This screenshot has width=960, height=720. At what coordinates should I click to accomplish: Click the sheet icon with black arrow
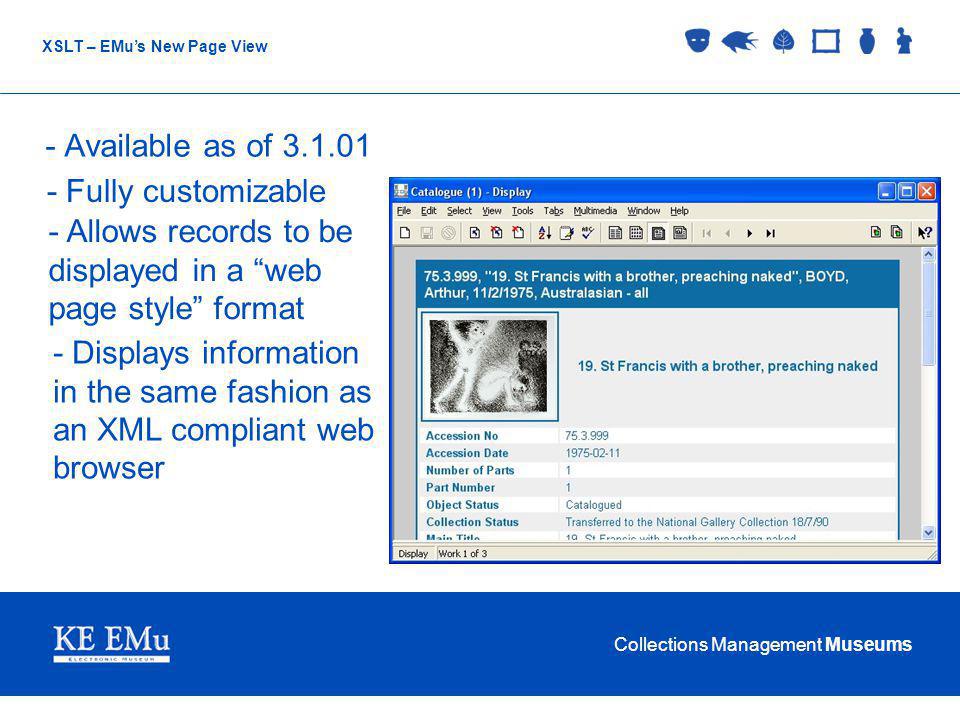474,233
